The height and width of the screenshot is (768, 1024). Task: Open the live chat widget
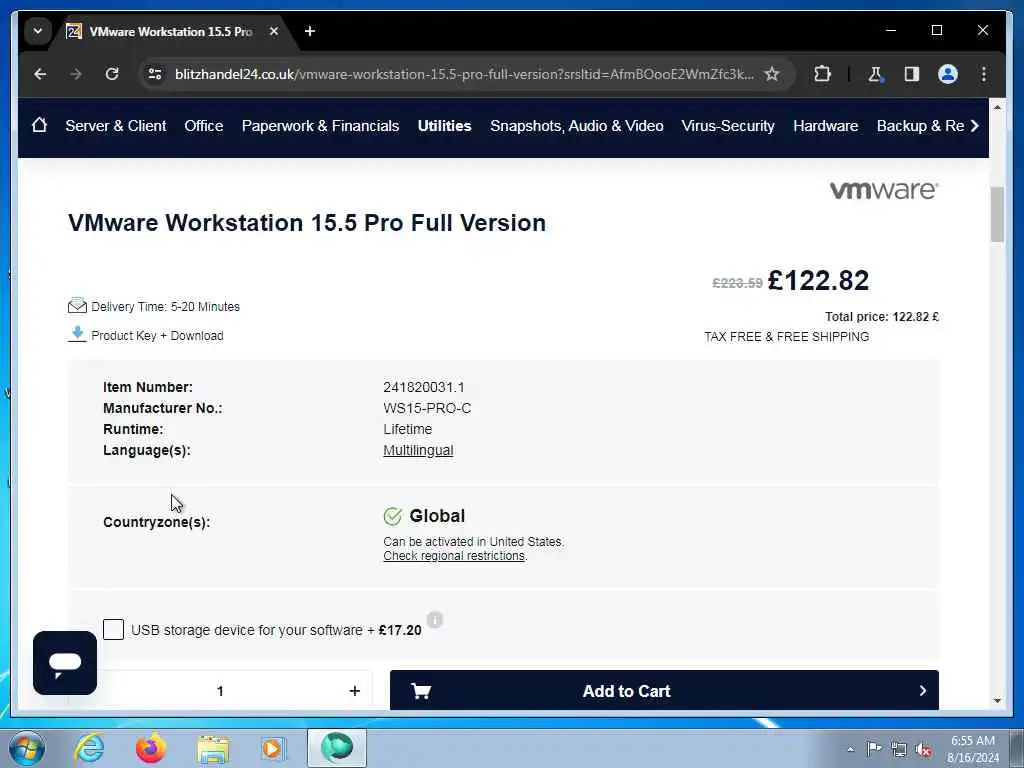(65, 663)
